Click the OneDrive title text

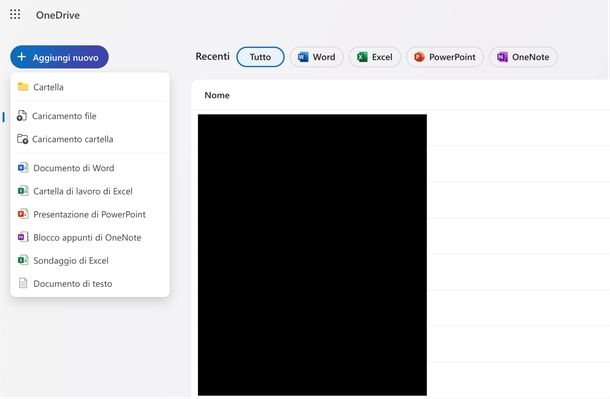click(x=58, y=15)
